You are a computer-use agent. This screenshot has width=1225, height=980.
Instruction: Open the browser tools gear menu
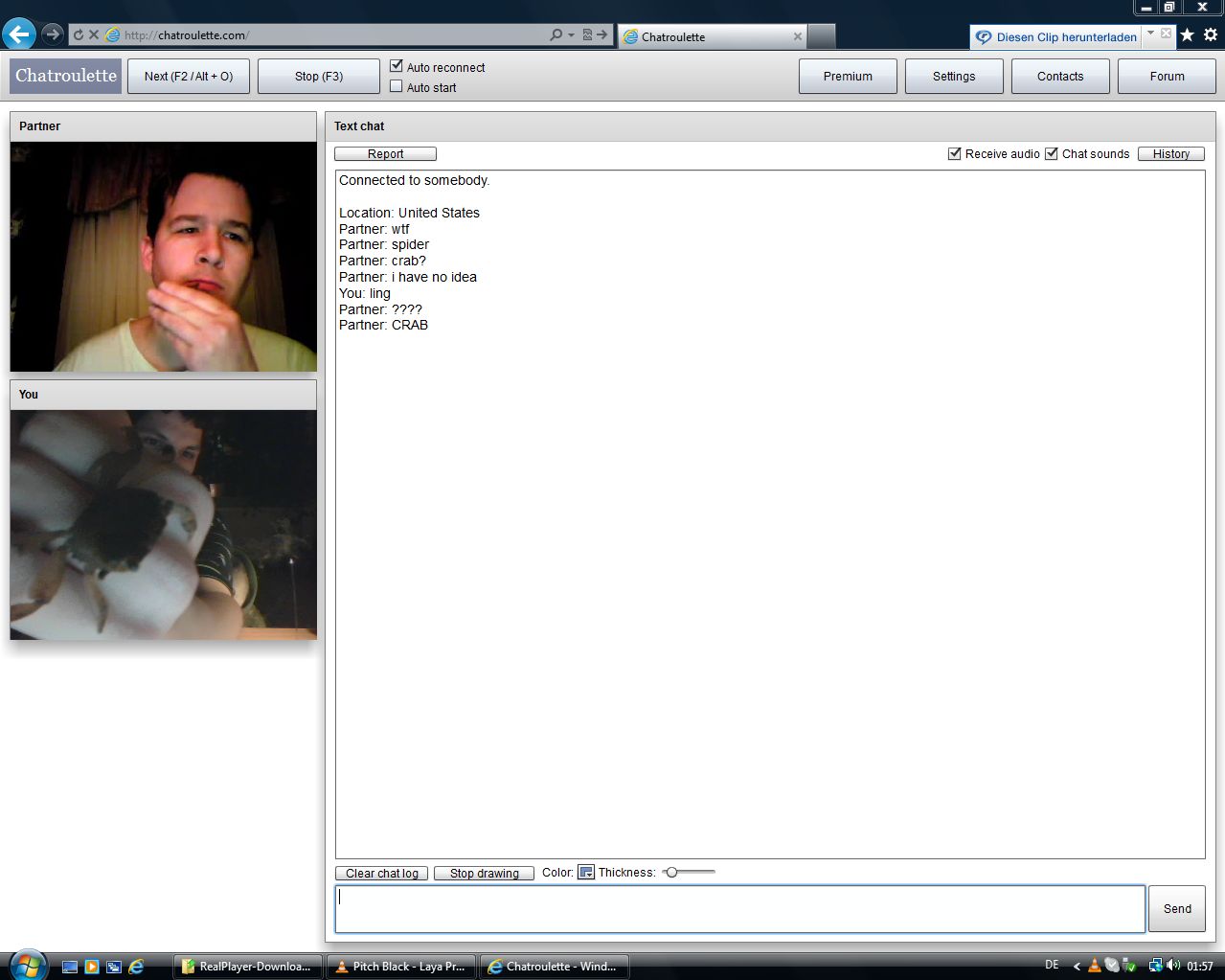click(x=1211, y=34)
